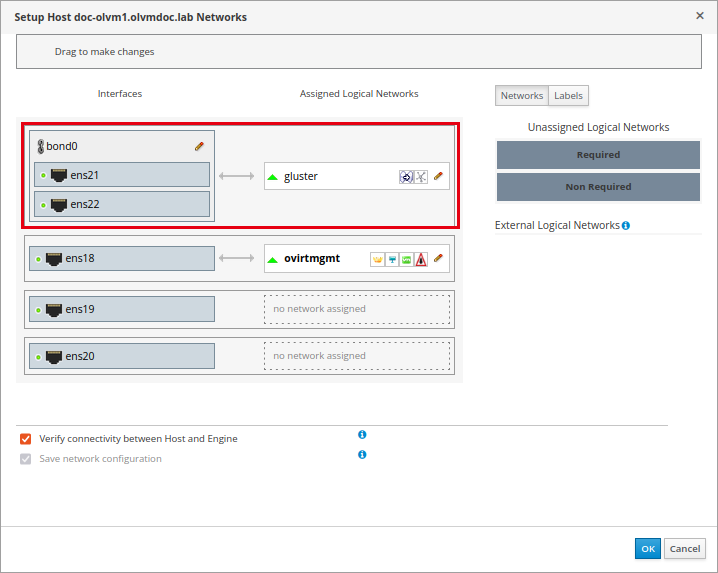
Task: Select the ens18 interface row
Action: 122,258
